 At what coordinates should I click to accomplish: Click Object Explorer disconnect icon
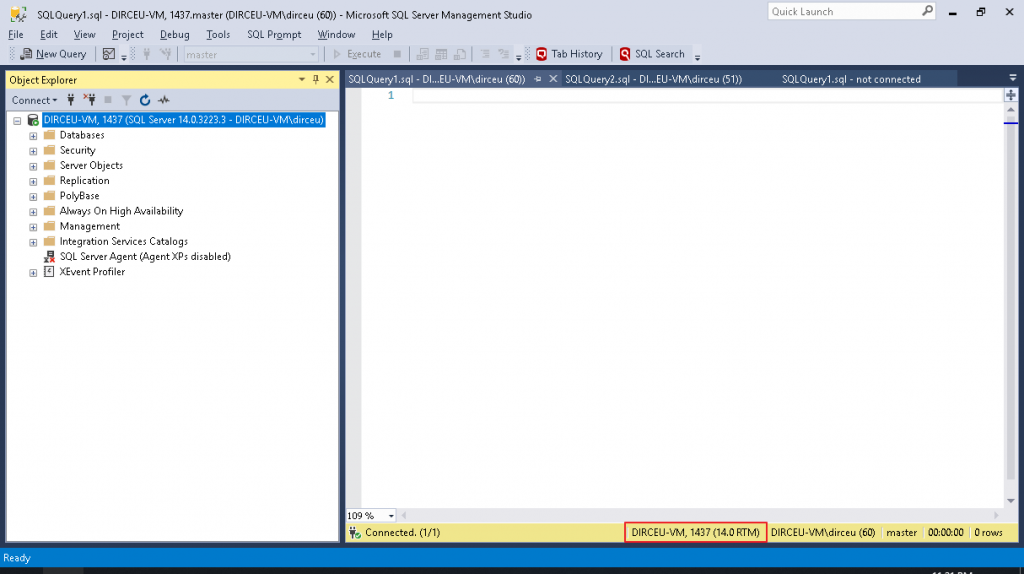tap(89, 100)
